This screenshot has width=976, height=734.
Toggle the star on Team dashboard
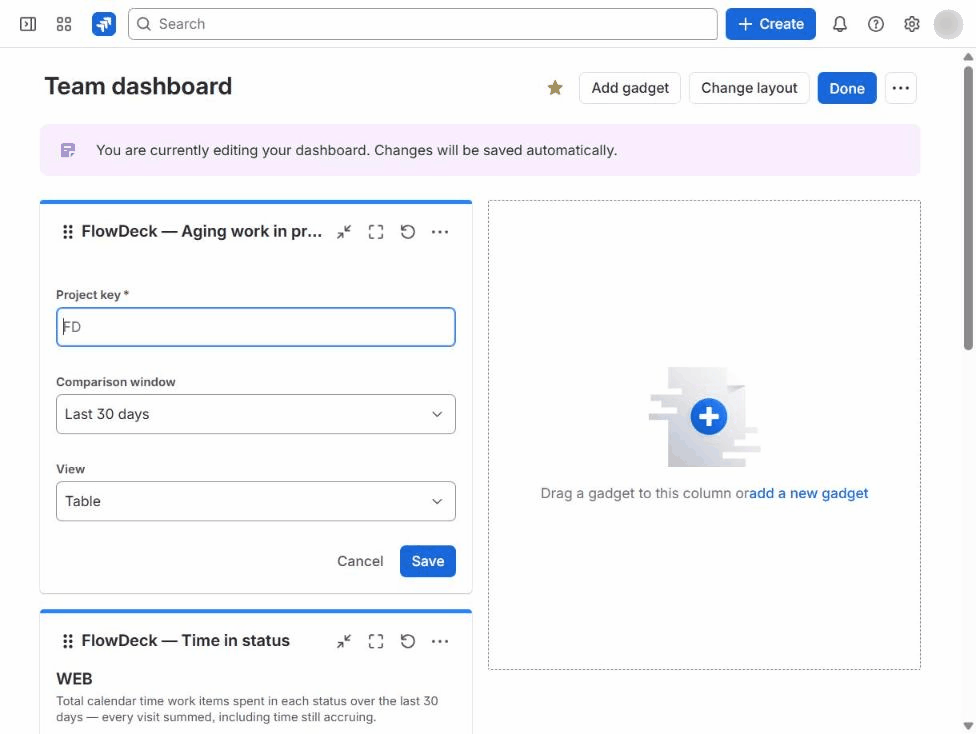click(x=555, y=88)
